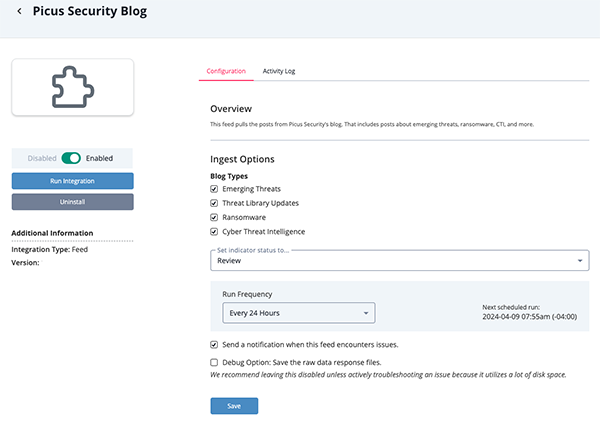Enable the Debug Option raw data checkbox
Screen dimensions: 600x422
[214, 362]
